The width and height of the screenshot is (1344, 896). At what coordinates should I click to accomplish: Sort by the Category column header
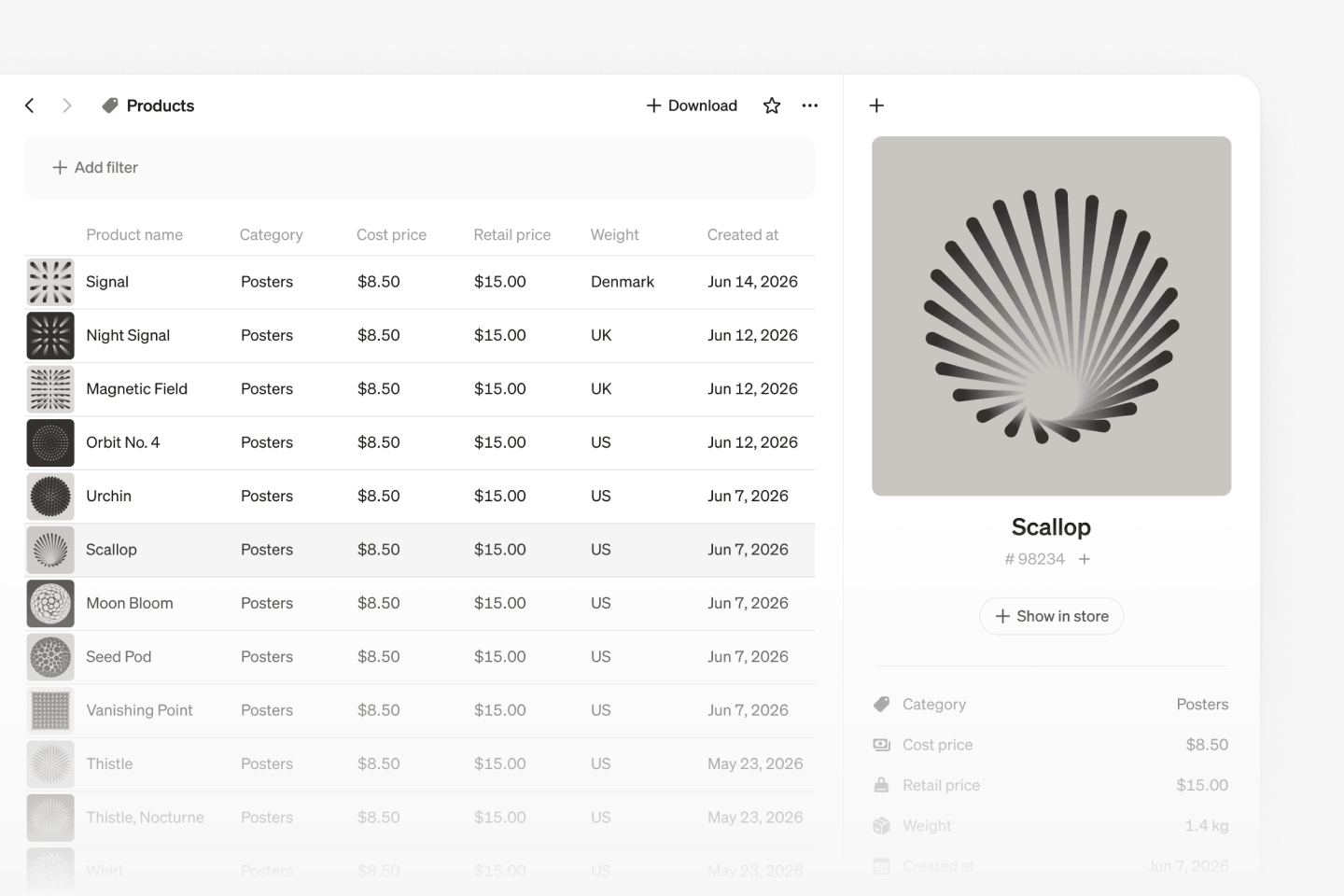point(272,234)
